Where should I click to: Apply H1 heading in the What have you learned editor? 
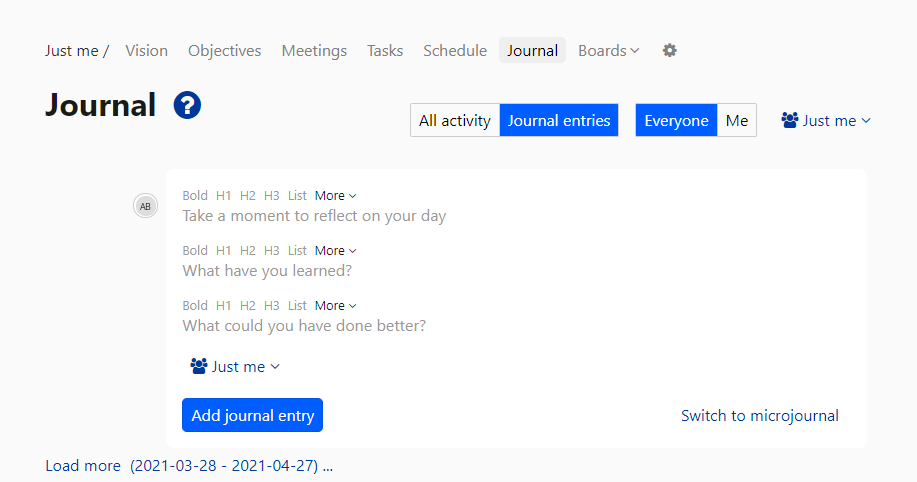[224, 251]
